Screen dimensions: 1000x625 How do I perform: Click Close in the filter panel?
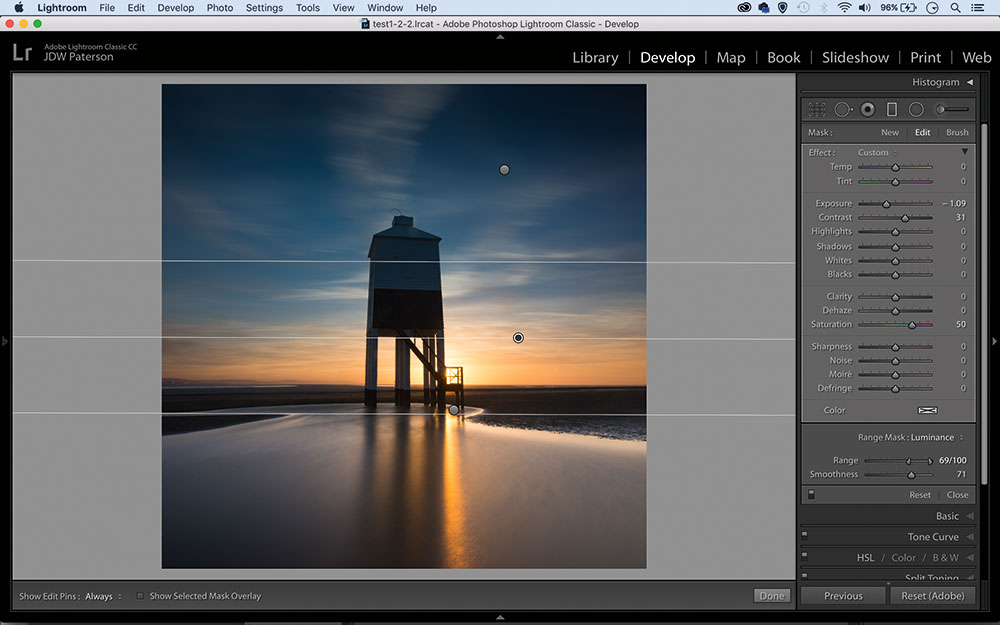957,495
